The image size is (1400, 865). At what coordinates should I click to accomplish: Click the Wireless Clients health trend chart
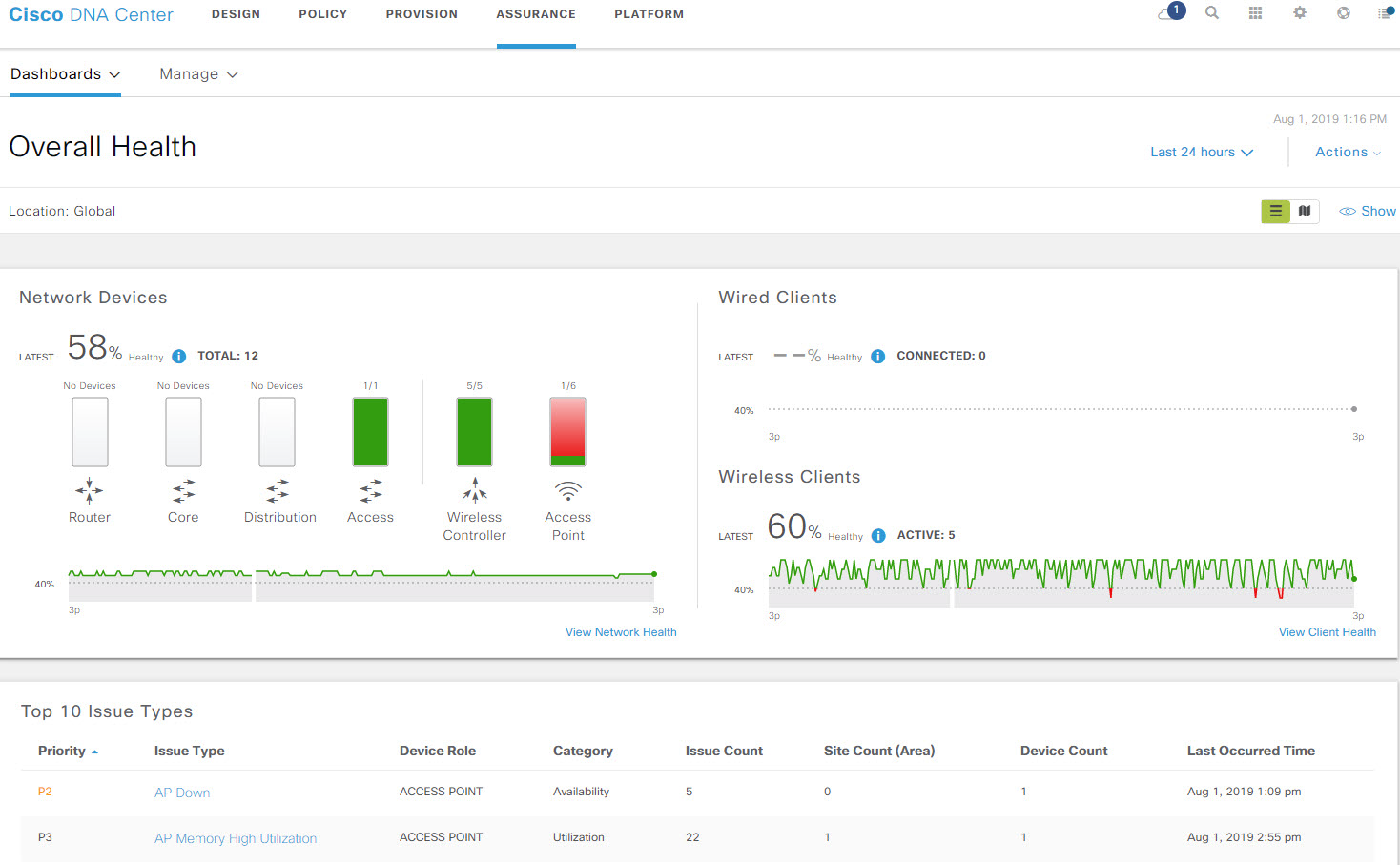pos(1061,582)
